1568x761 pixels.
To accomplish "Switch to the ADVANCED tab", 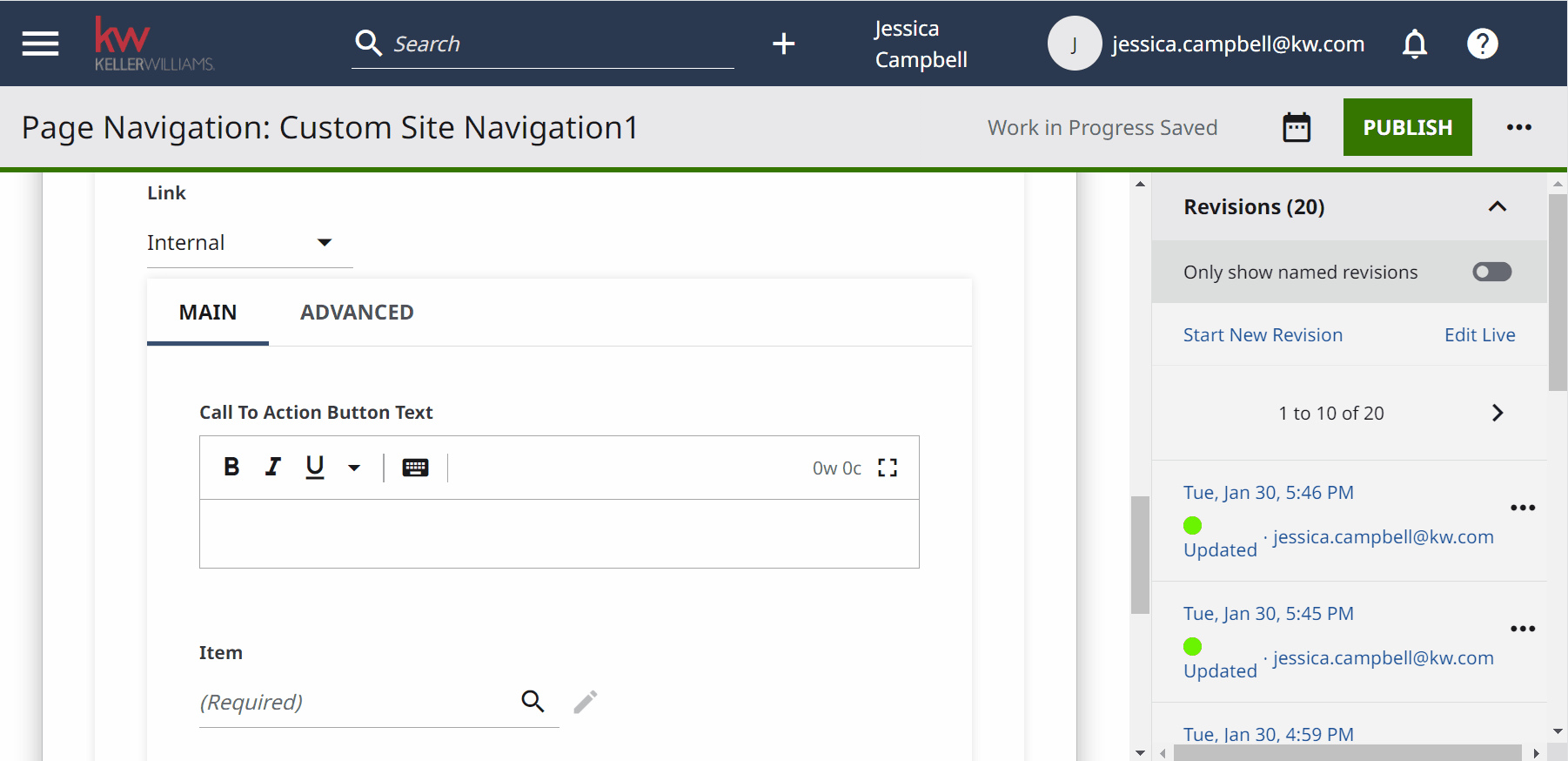I will pyautogui.click(x=357, y=313).
